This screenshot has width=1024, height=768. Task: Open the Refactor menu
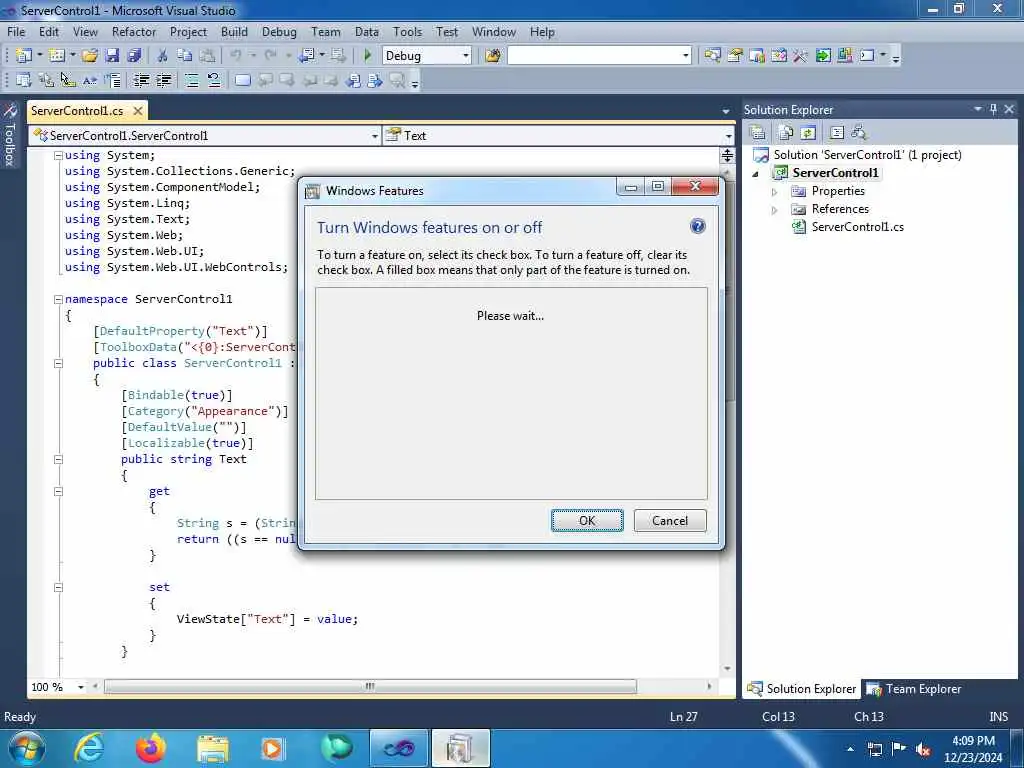[x=134, y=31]
